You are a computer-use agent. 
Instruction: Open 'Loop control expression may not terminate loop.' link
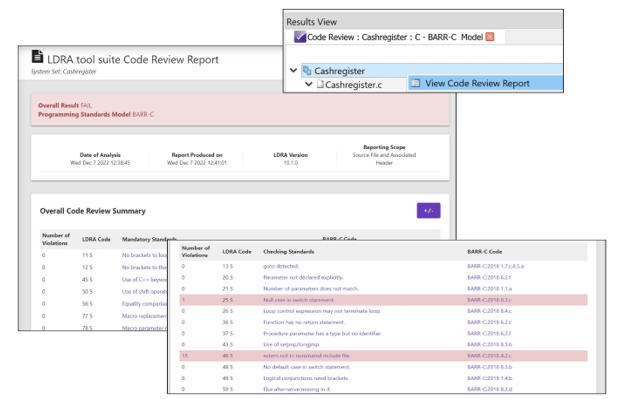[322, 311]
